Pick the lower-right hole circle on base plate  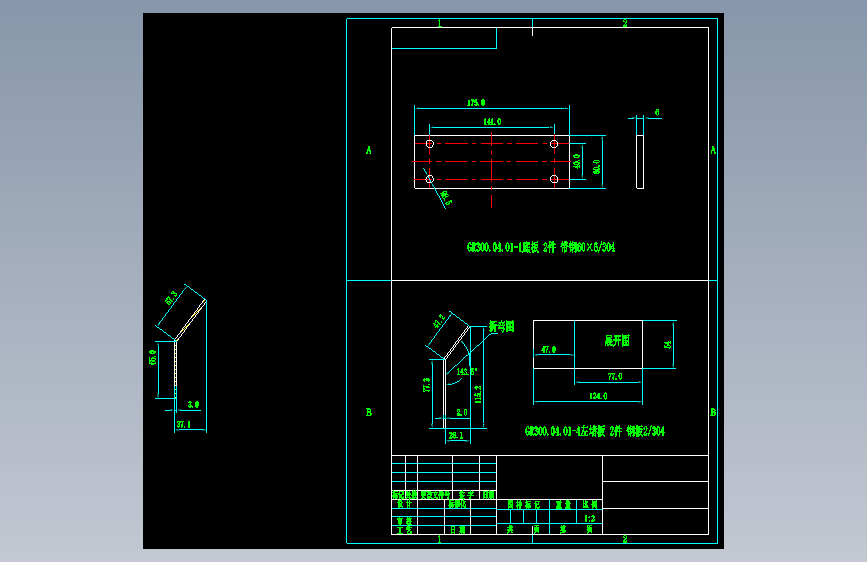(x=554, y=179)
